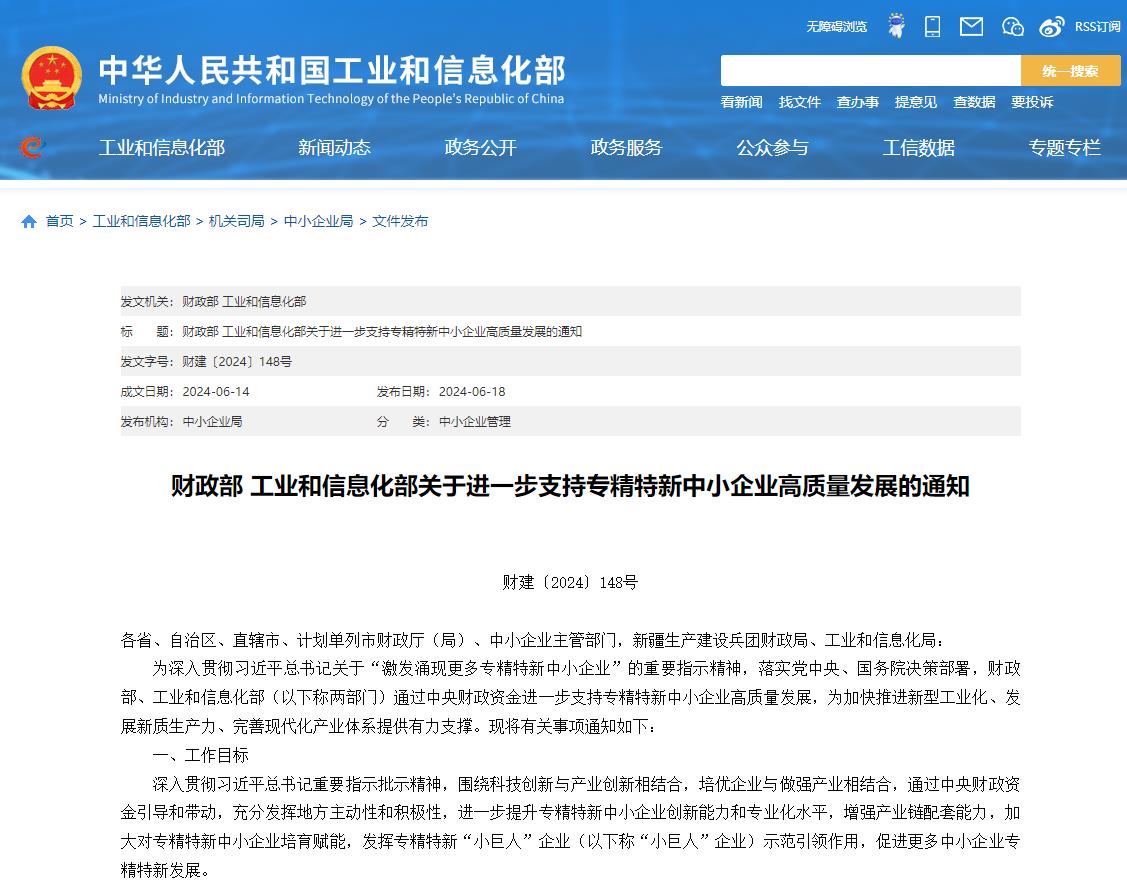Screen dimensions: 1127x882
Task: Open 政务服务 navigation menu
Action: pyautogui.click(x=626, y=147)
